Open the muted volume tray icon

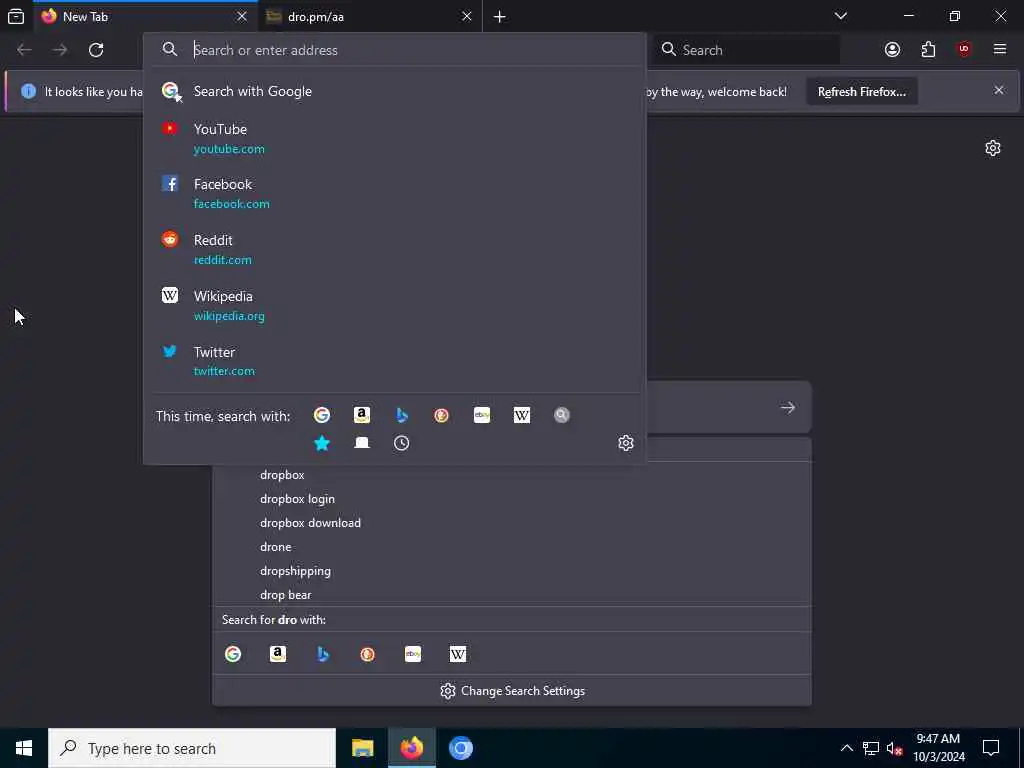[895, 748]
